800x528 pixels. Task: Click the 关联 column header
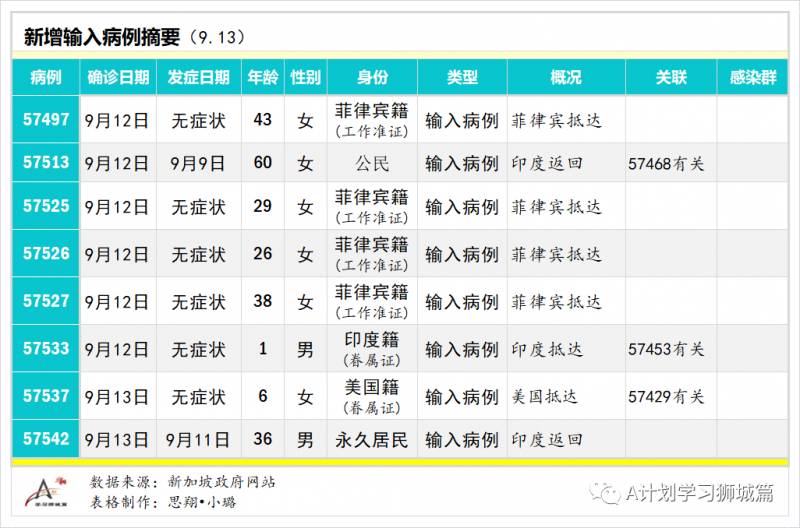tap(671, 78)
